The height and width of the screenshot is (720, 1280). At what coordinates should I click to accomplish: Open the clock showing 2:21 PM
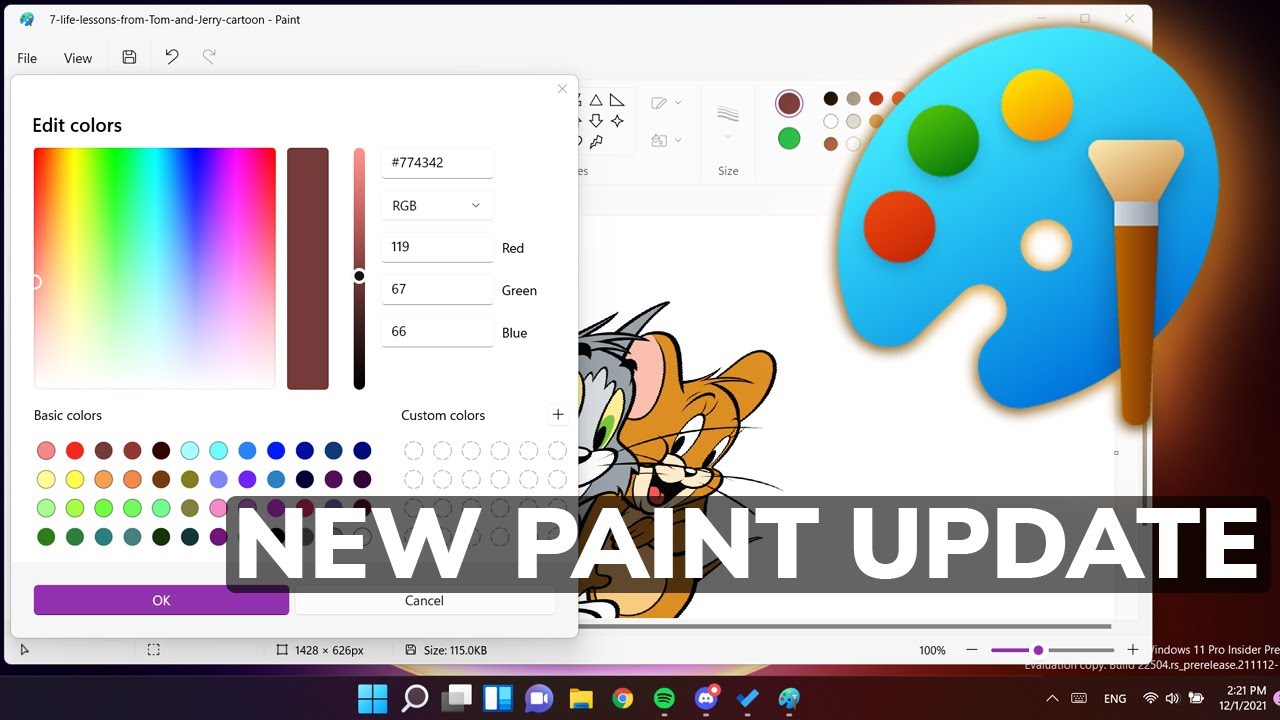pos(1244,698)
